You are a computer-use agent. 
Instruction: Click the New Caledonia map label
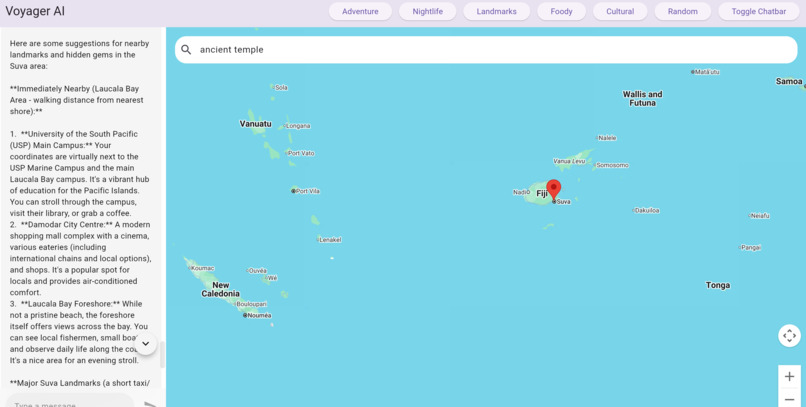tap(220, 289)
